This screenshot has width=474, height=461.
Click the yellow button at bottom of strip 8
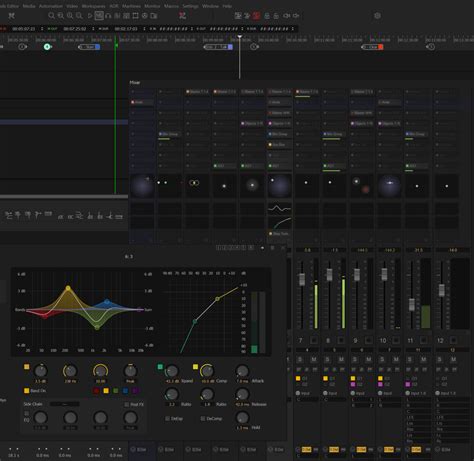coord(334,449)
